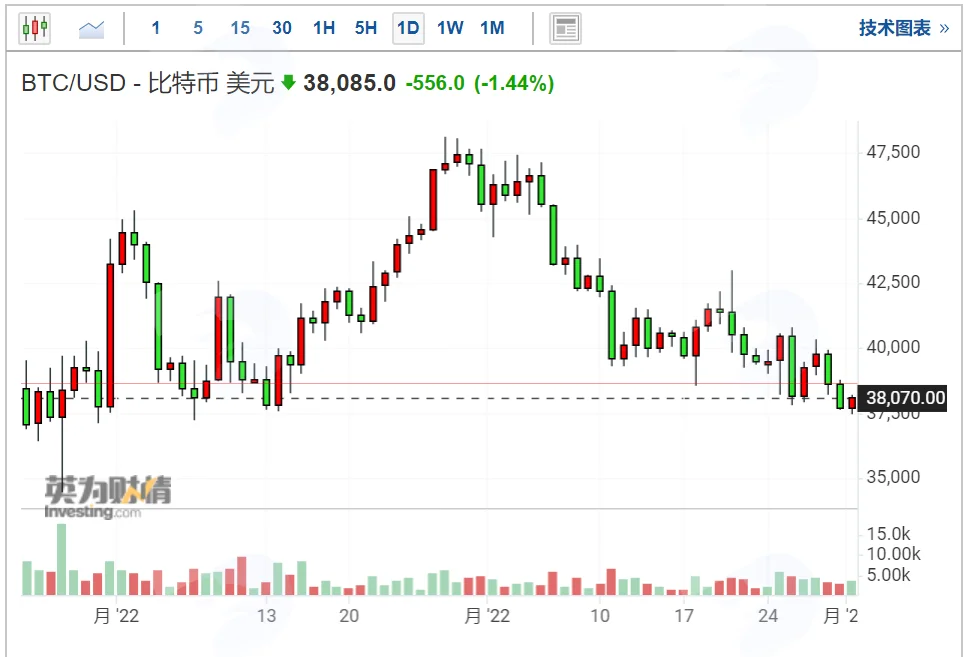Viewport: 967px width, 657px height.
Task: Select the 5 minute timeframe
Action: (x=198, y=28)
